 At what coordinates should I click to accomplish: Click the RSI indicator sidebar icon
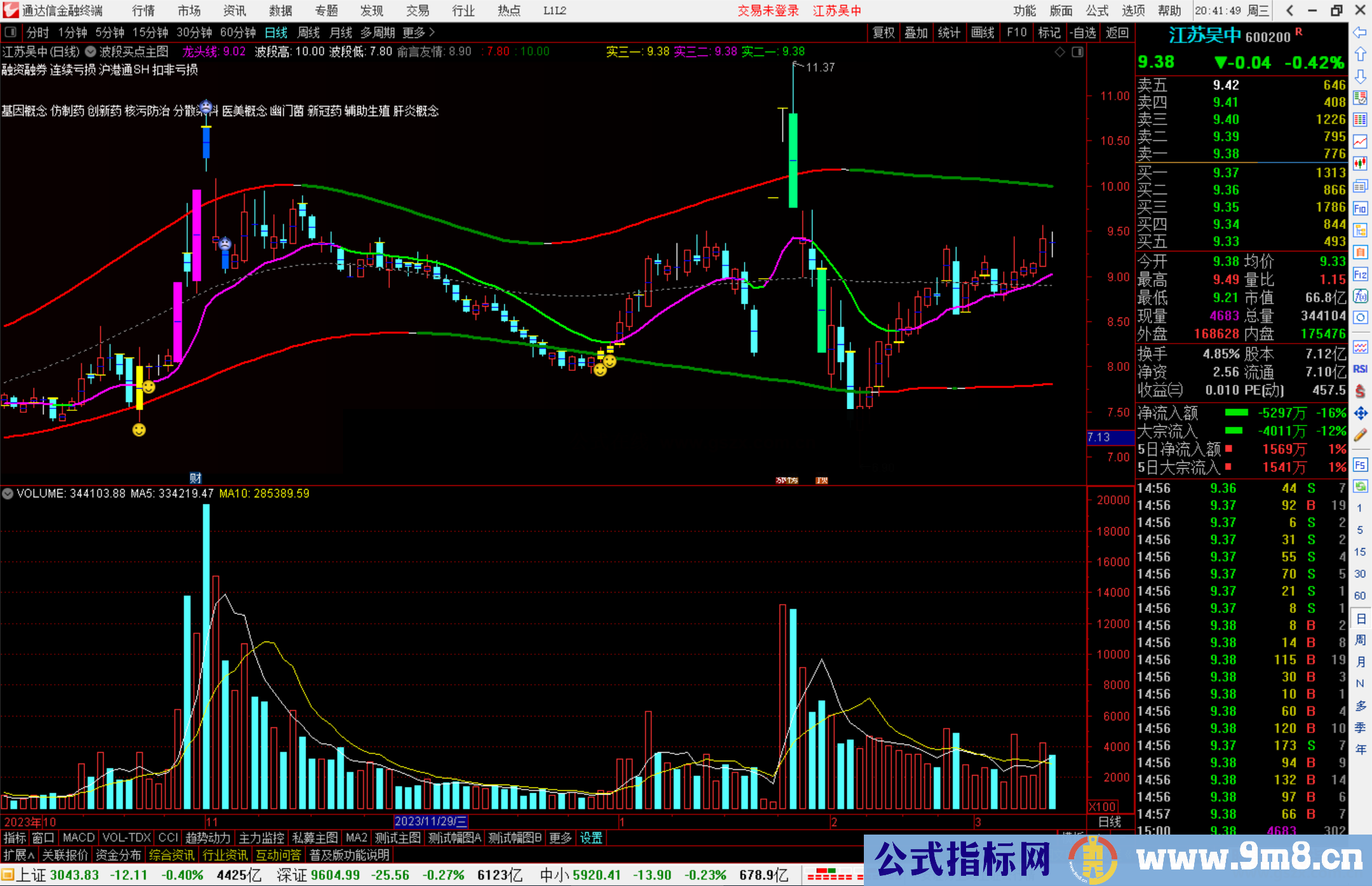coord(1360,369)
